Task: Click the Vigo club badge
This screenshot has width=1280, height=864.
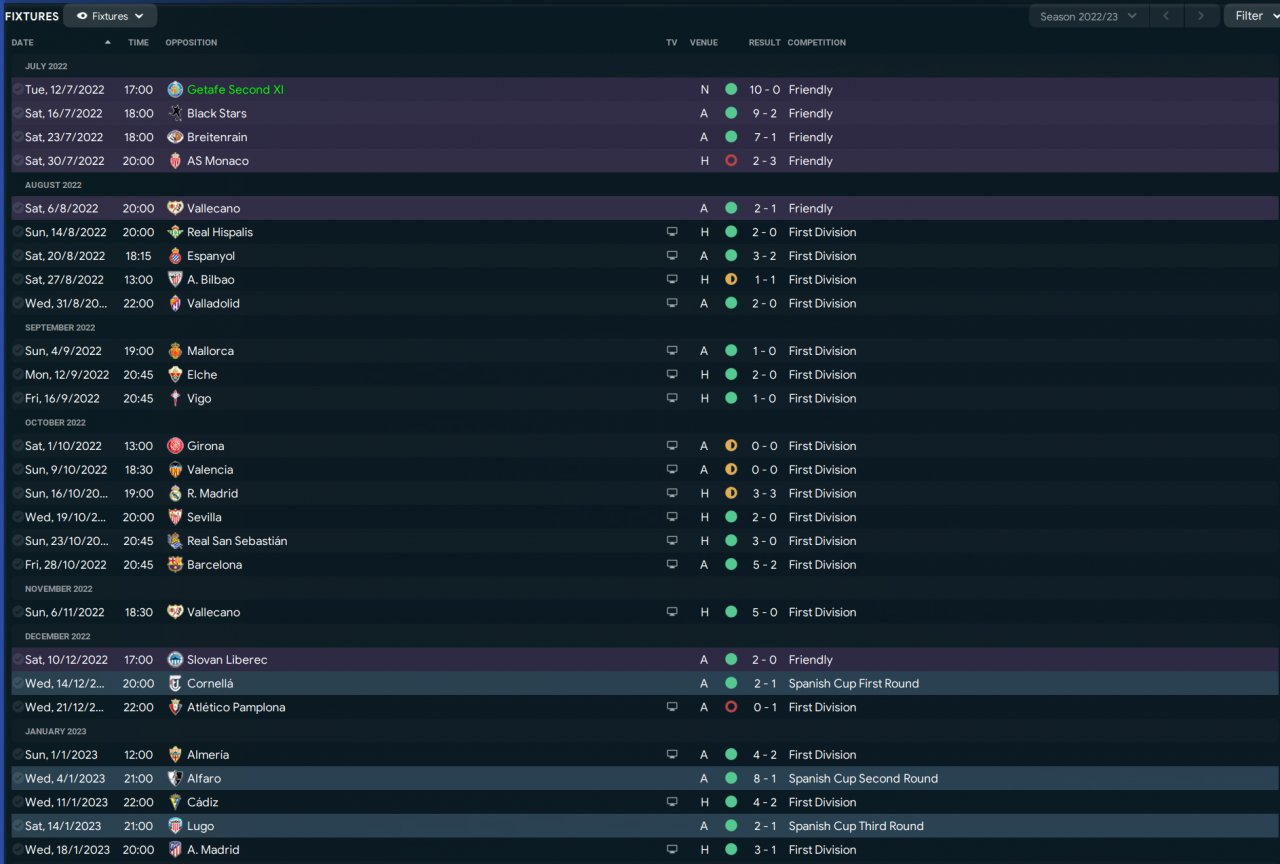Action: point(175,398)
